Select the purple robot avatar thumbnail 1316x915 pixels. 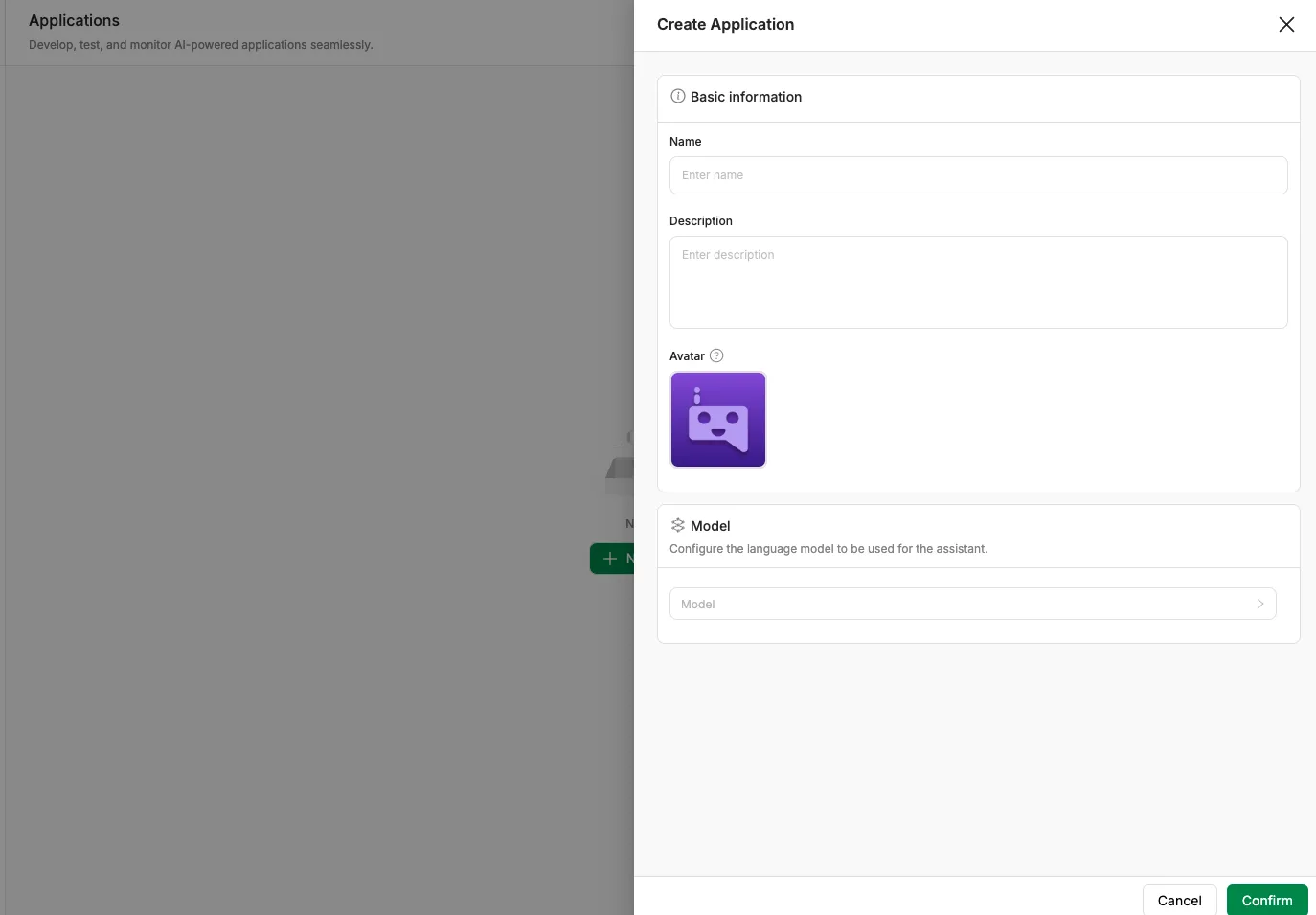(x=718, y=420)
